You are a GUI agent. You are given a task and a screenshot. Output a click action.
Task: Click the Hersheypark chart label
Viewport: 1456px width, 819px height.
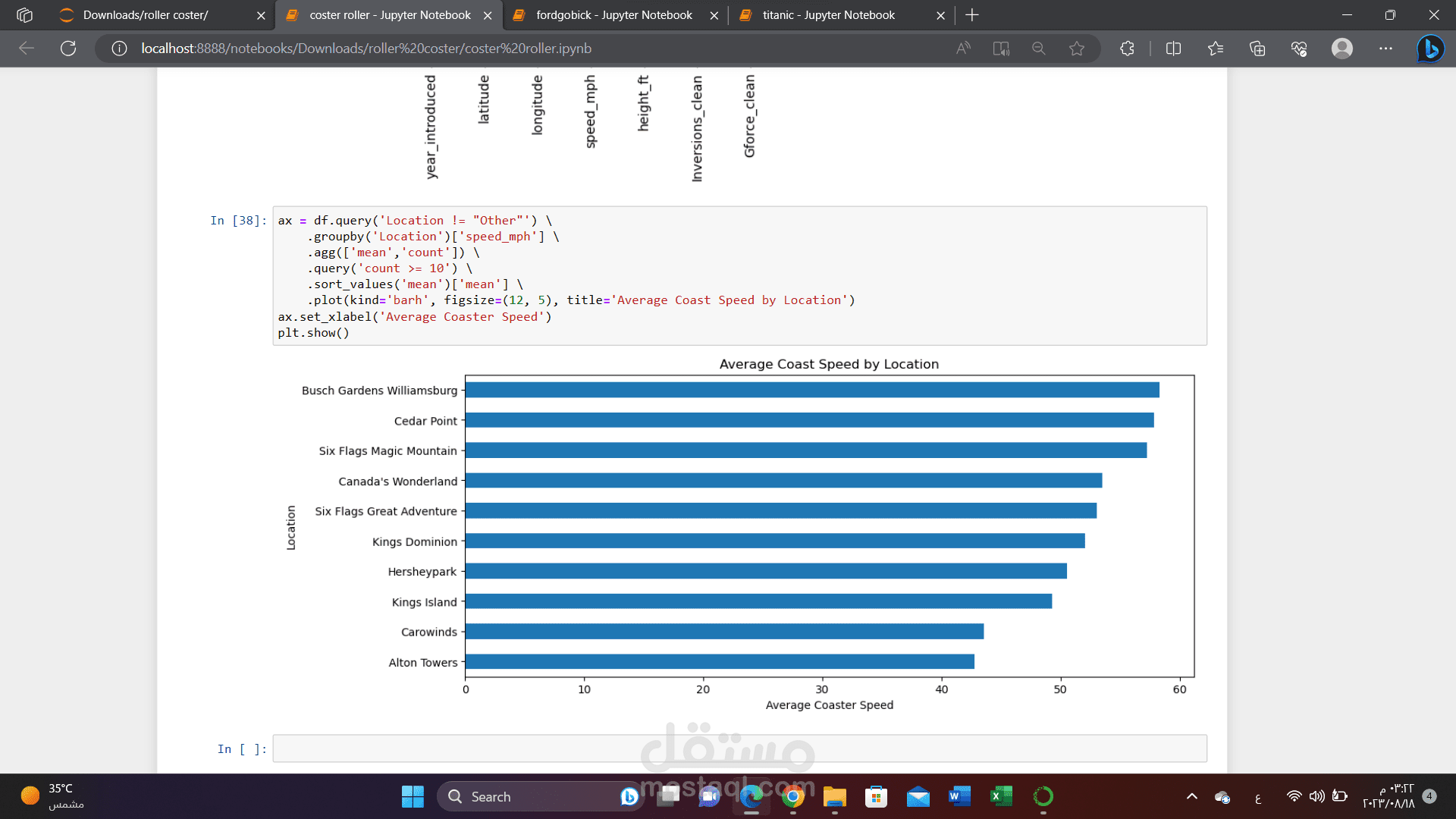422,572
